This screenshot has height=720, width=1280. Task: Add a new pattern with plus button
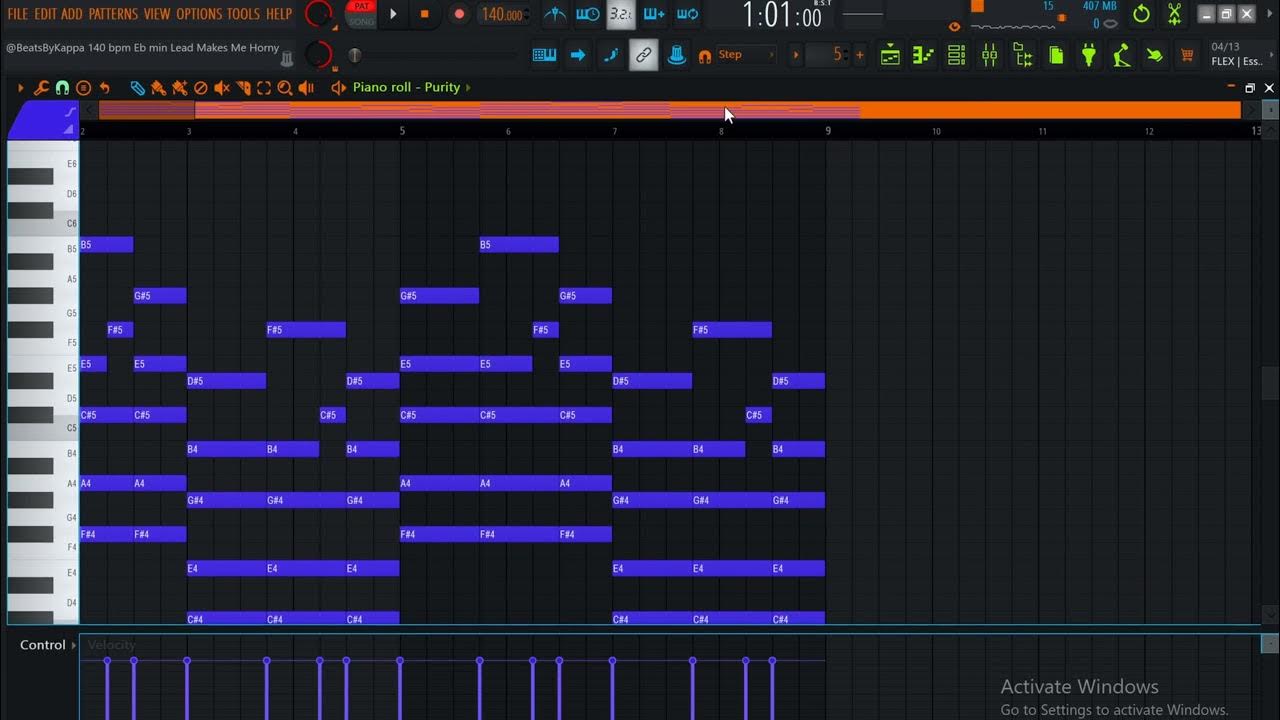(859, 55)
